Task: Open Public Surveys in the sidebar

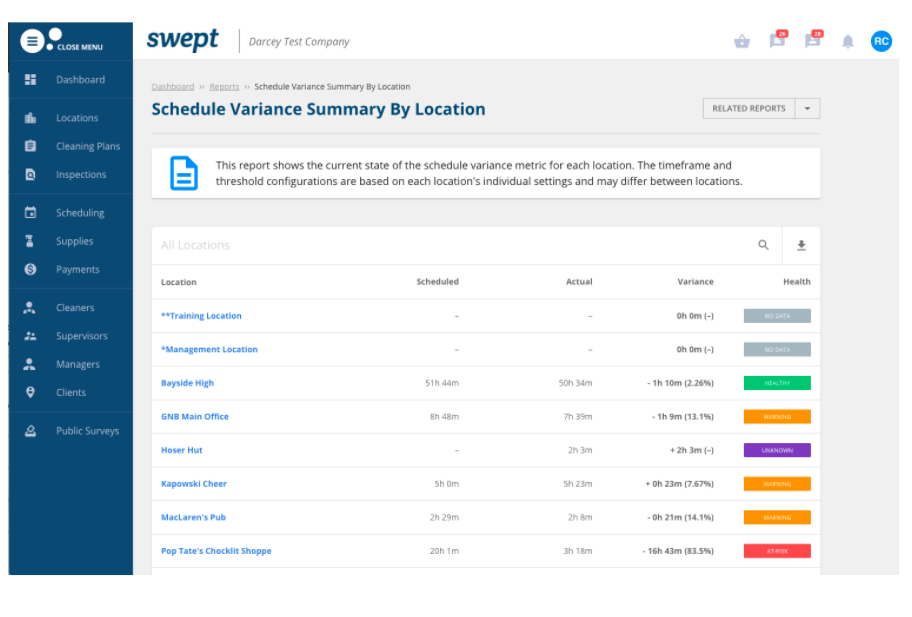Action: point(87,431)
